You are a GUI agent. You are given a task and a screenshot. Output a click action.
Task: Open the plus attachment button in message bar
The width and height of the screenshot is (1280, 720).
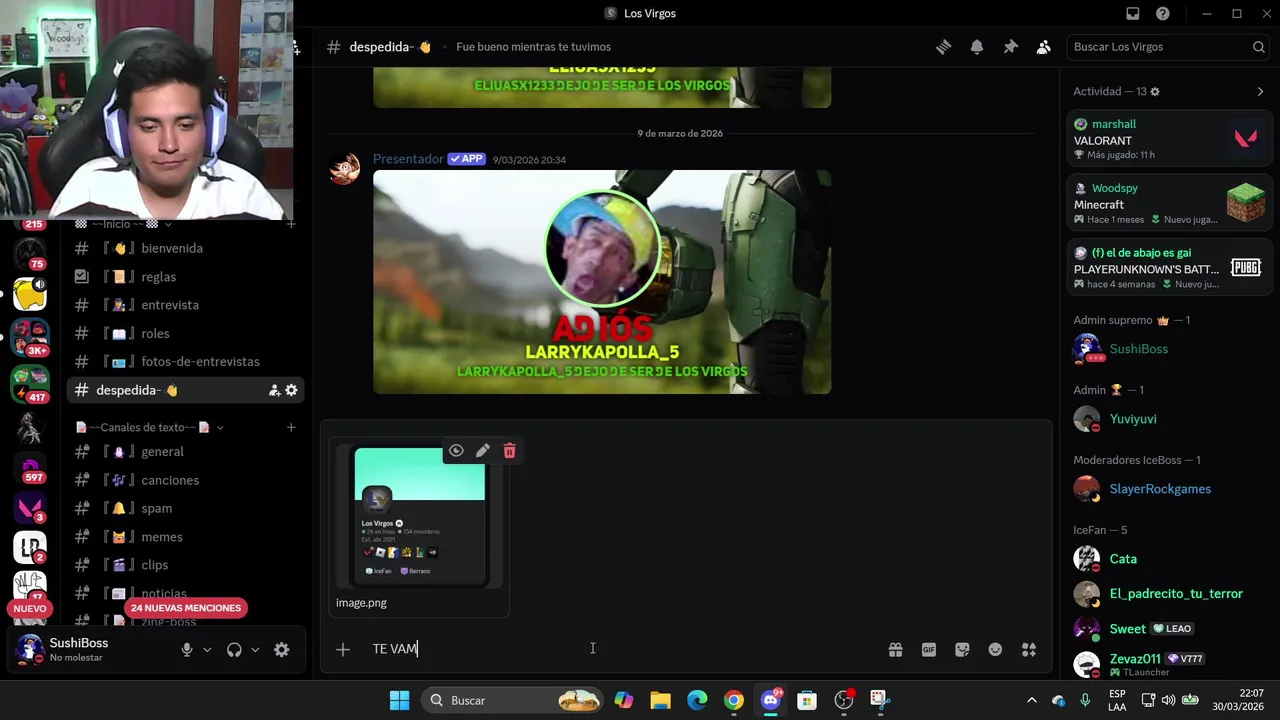coord(343,650)
